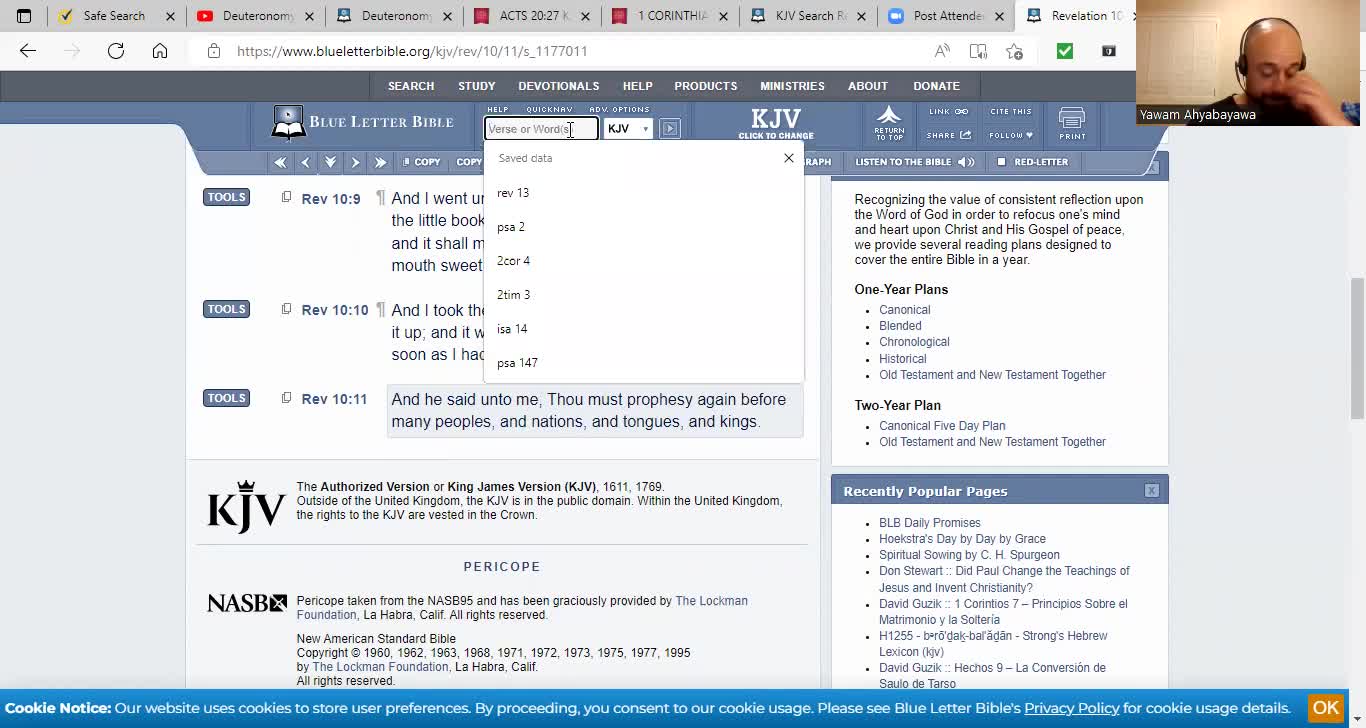
Task: Open the Chronological reading plan link
Action: [x=914, y=342]
